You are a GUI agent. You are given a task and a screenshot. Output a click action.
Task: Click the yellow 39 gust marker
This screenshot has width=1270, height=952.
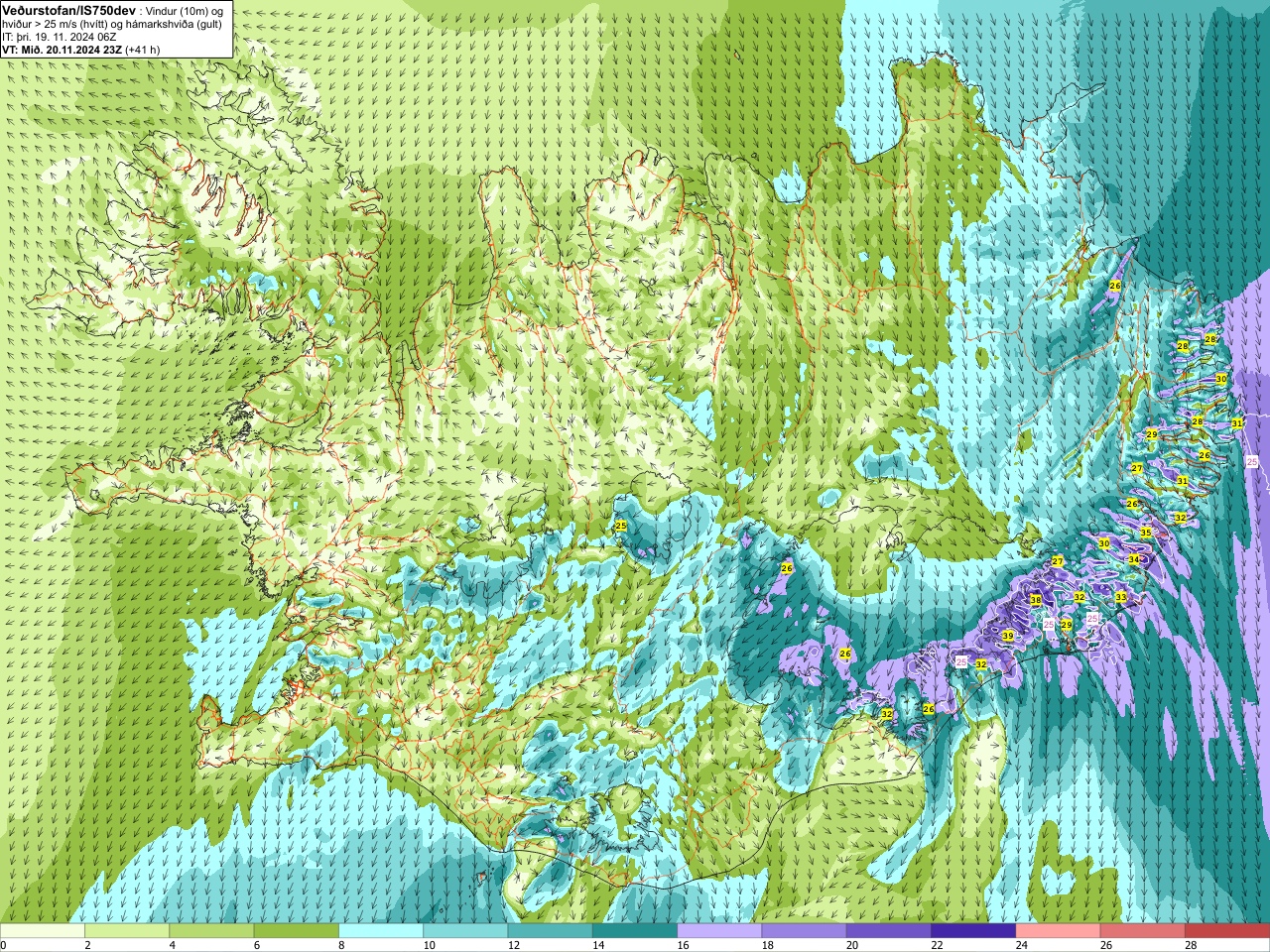(1008, 636)
